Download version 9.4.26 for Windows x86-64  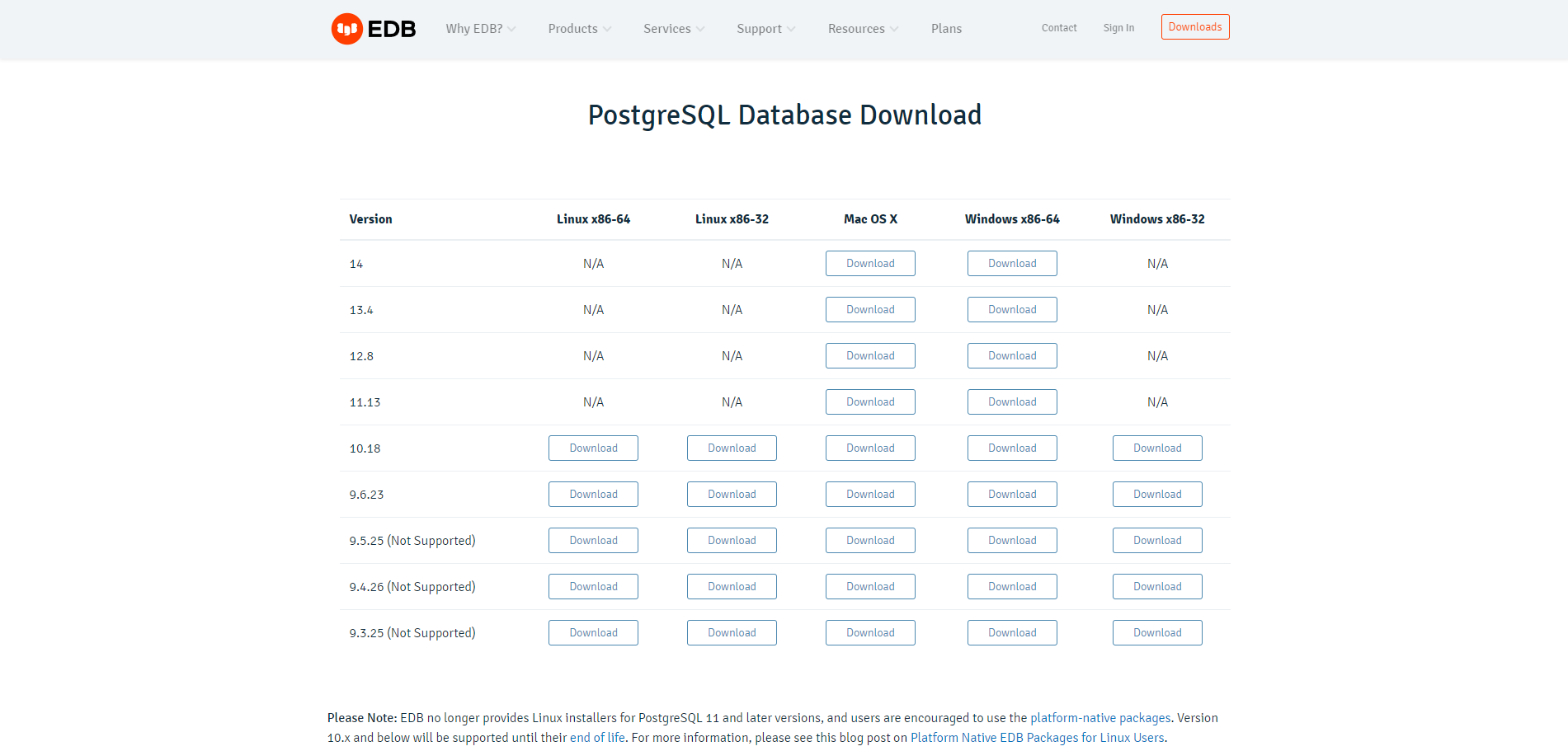click(1012, 587)
